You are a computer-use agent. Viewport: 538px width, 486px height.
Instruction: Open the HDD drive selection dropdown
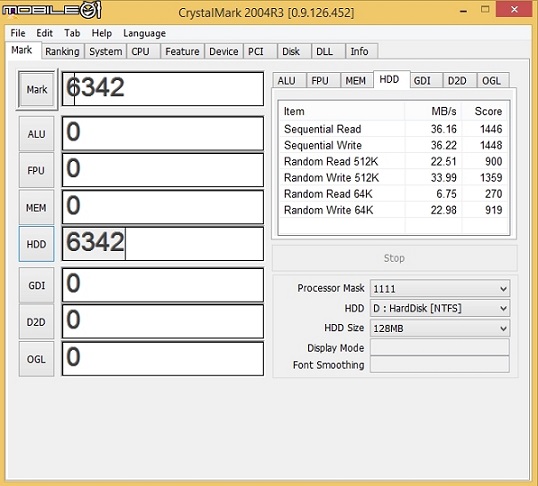tap(440, 308)
